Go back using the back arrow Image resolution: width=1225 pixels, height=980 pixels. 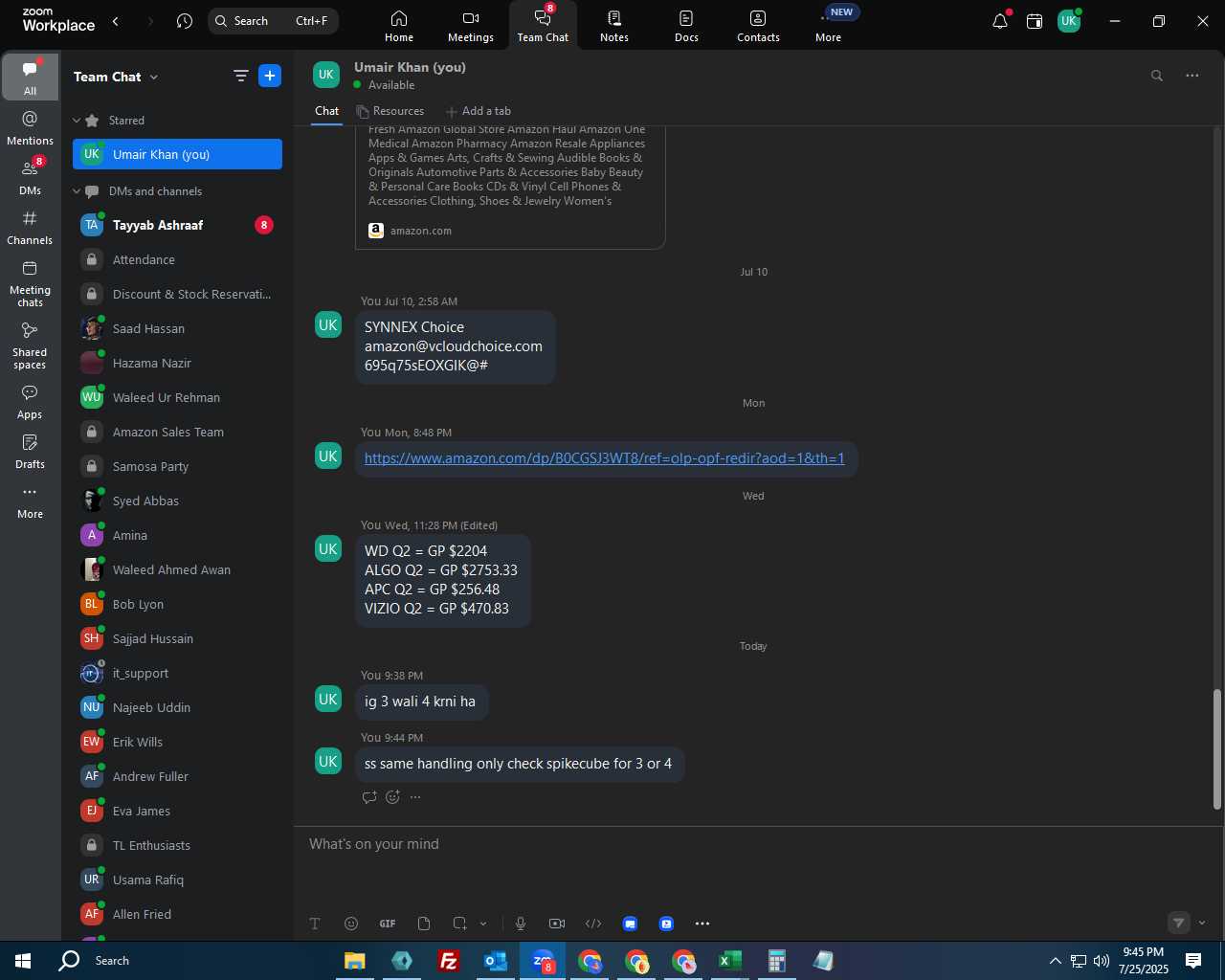(x=116, y=21)
